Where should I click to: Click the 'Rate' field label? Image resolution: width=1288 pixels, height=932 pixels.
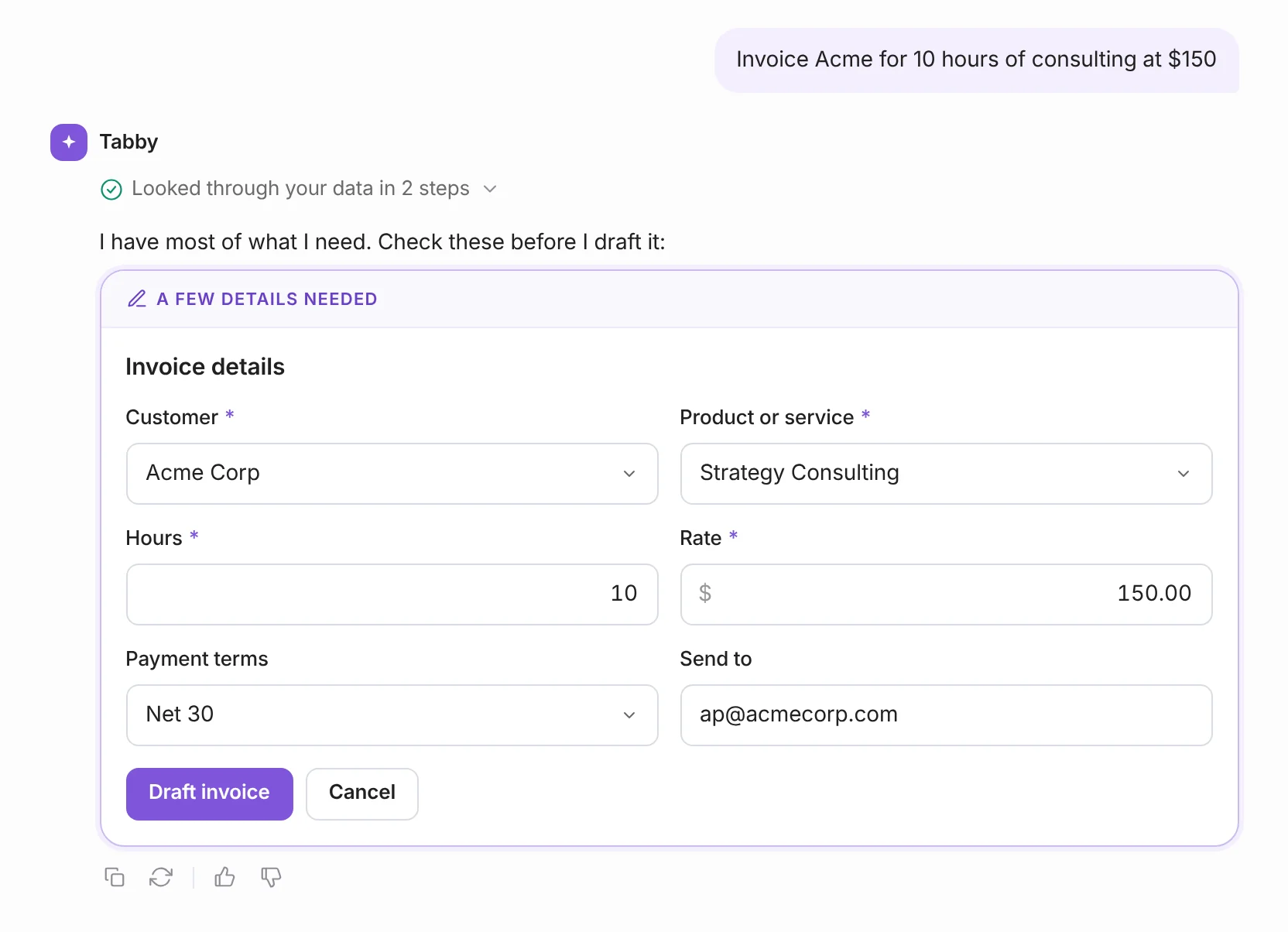[x=701, y=538]
